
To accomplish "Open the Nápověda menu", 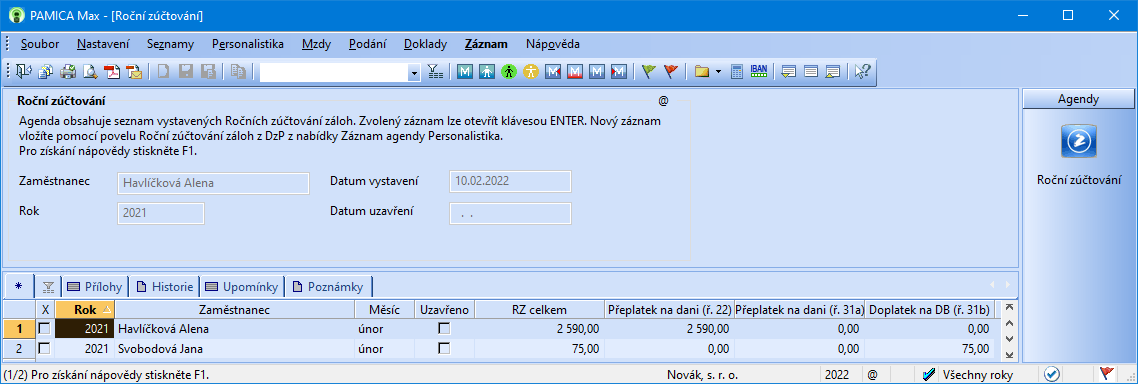I will [x=553, y=44].
